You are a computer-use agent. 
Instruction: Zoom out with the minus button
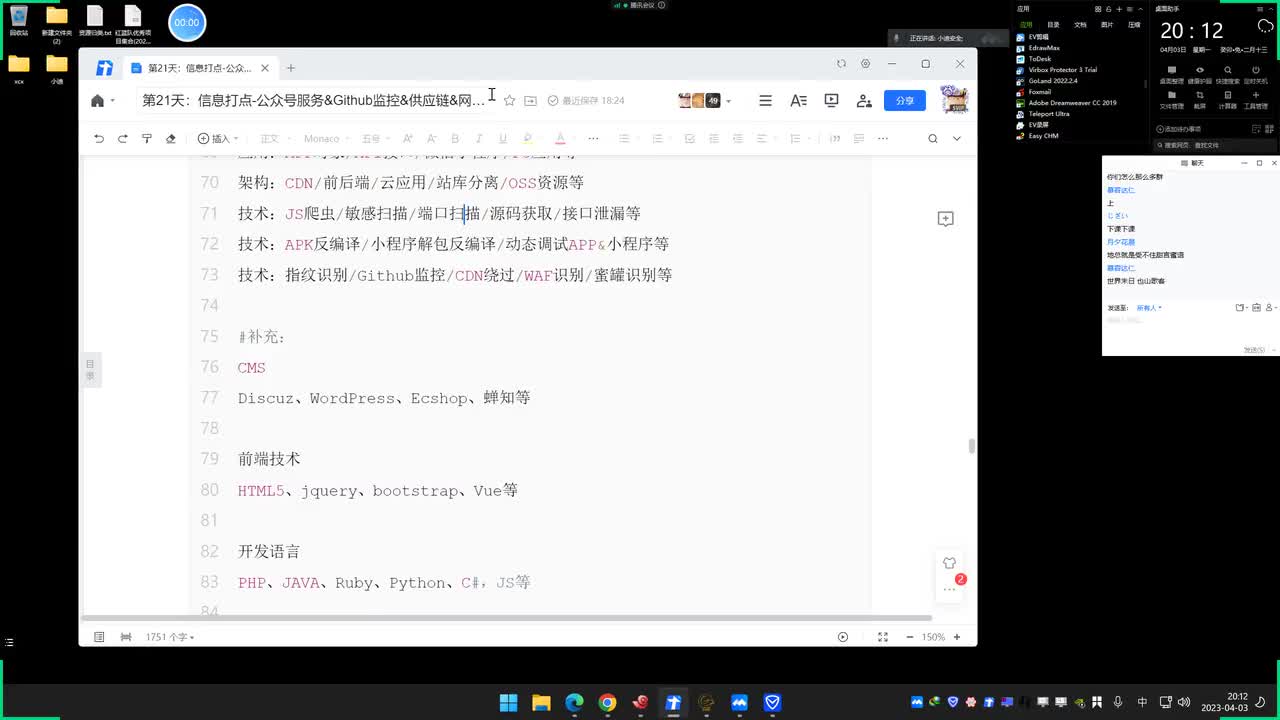click(x=909, y=637)
